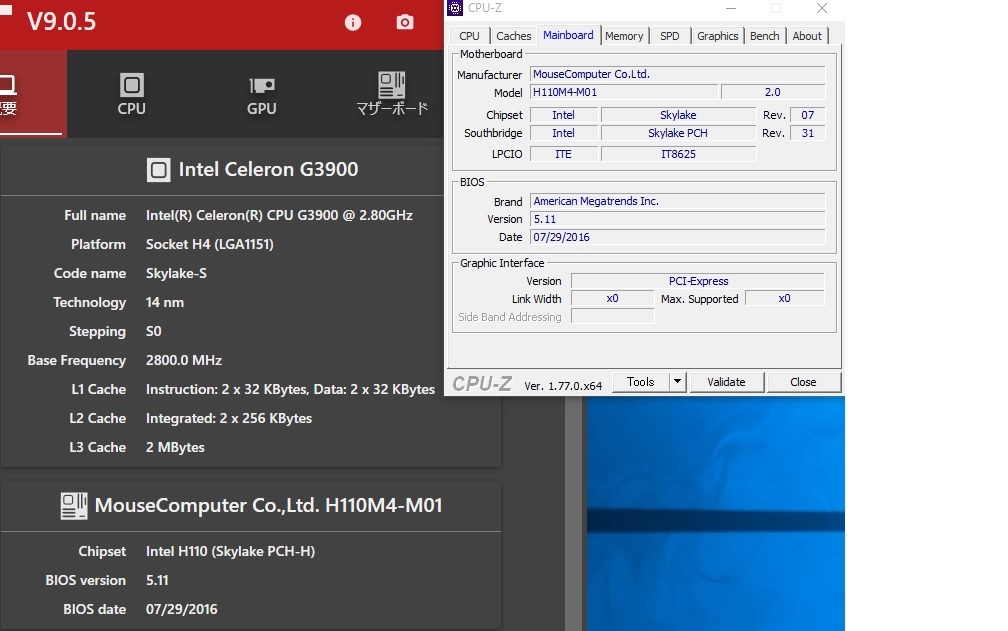Image resolution: width=1008 pixels, height=631 pixels.
Task: Click the Validate button
Action: point(726,382)
